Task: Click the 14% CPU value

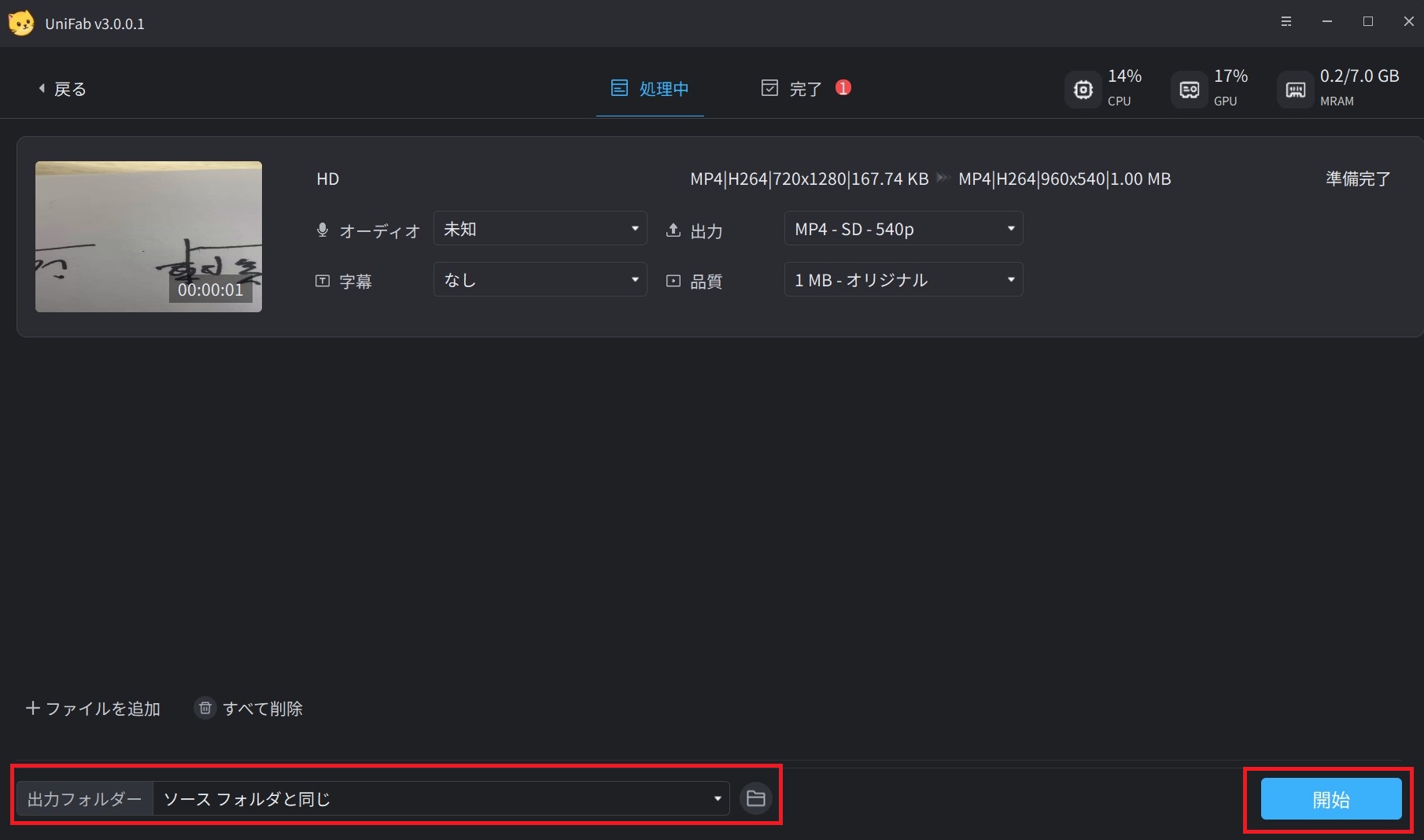Action: tap(1125, 76)
